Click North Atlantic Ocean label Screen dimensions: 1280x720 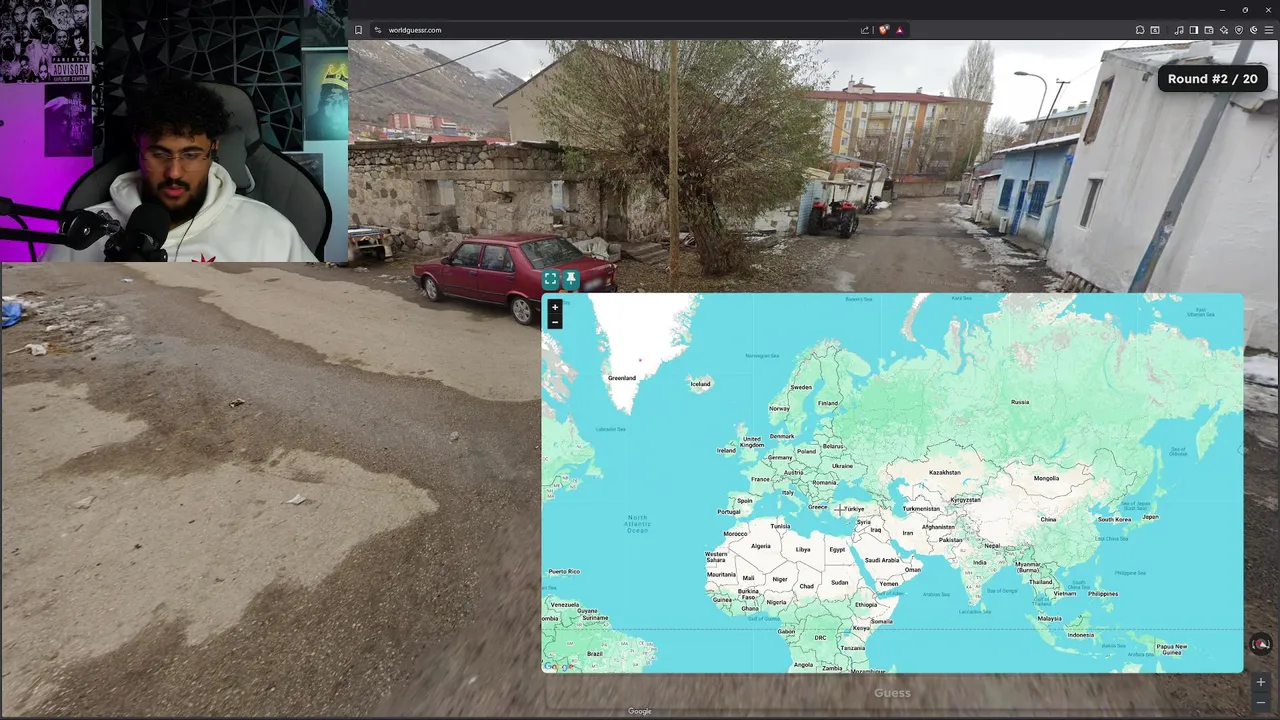(637, 523)
